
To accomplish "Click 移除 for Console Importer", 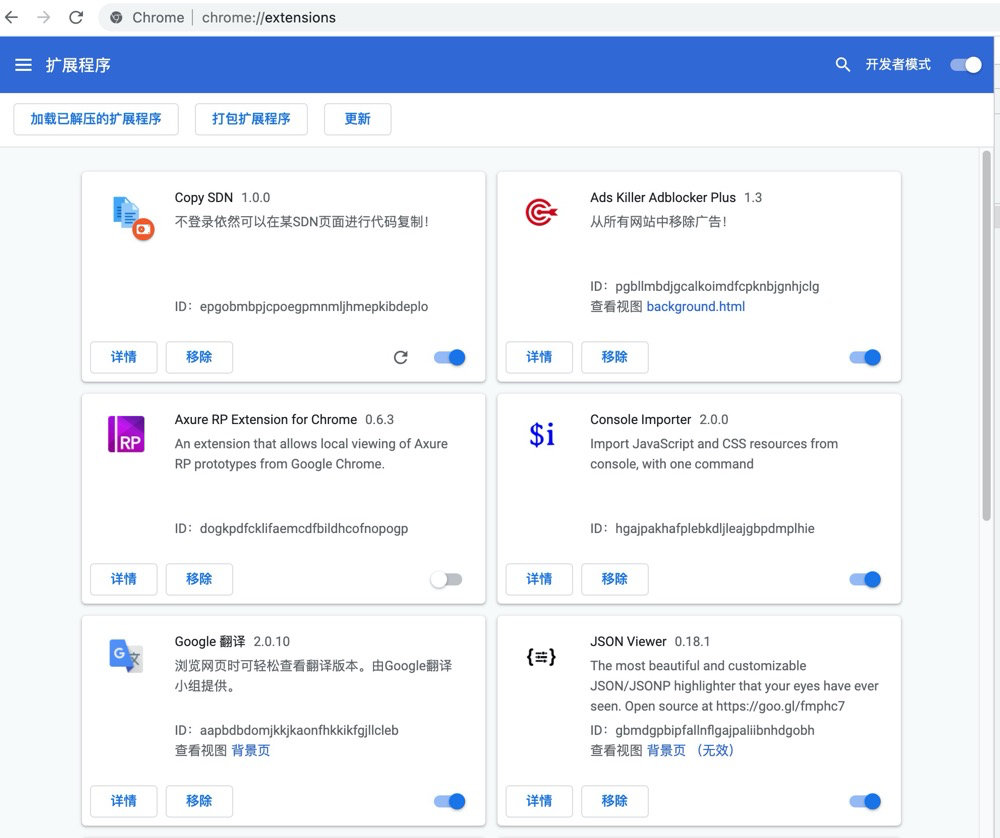I will [x=615, y=579].
